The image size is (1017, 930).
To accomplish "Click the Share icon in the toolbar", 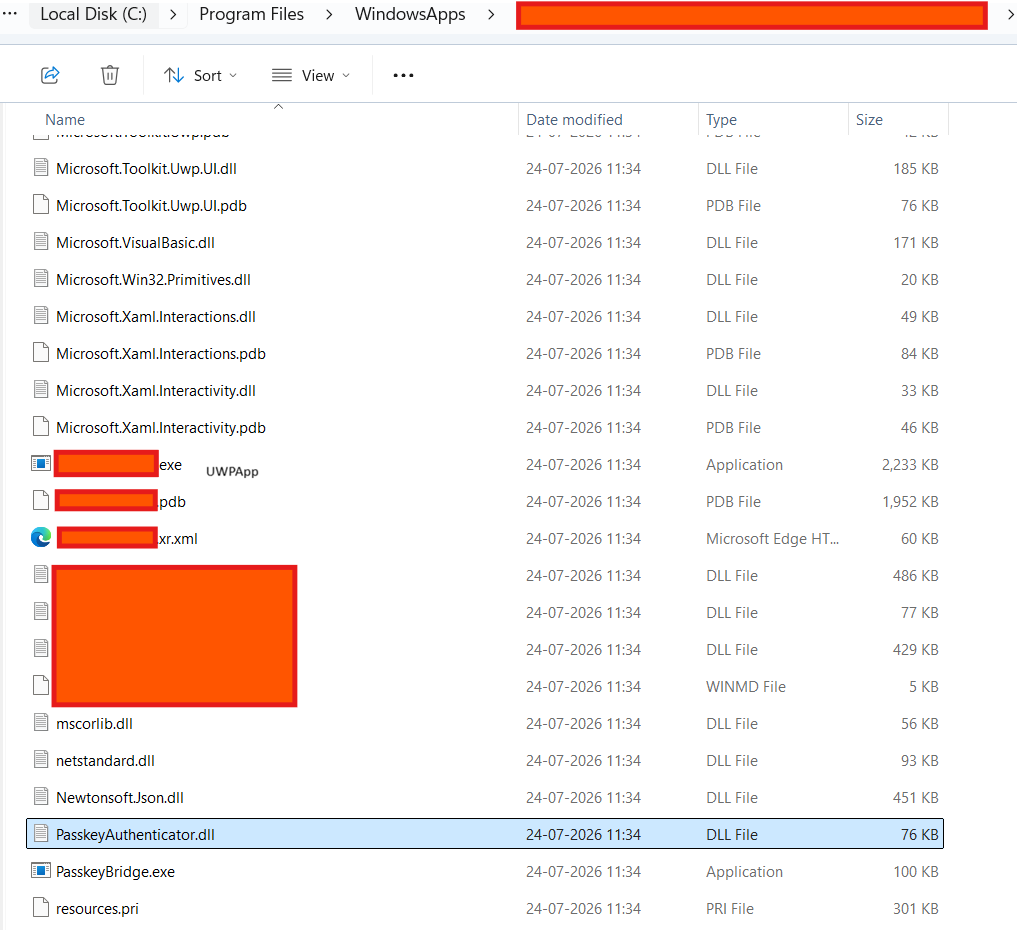I will point(50,75).
